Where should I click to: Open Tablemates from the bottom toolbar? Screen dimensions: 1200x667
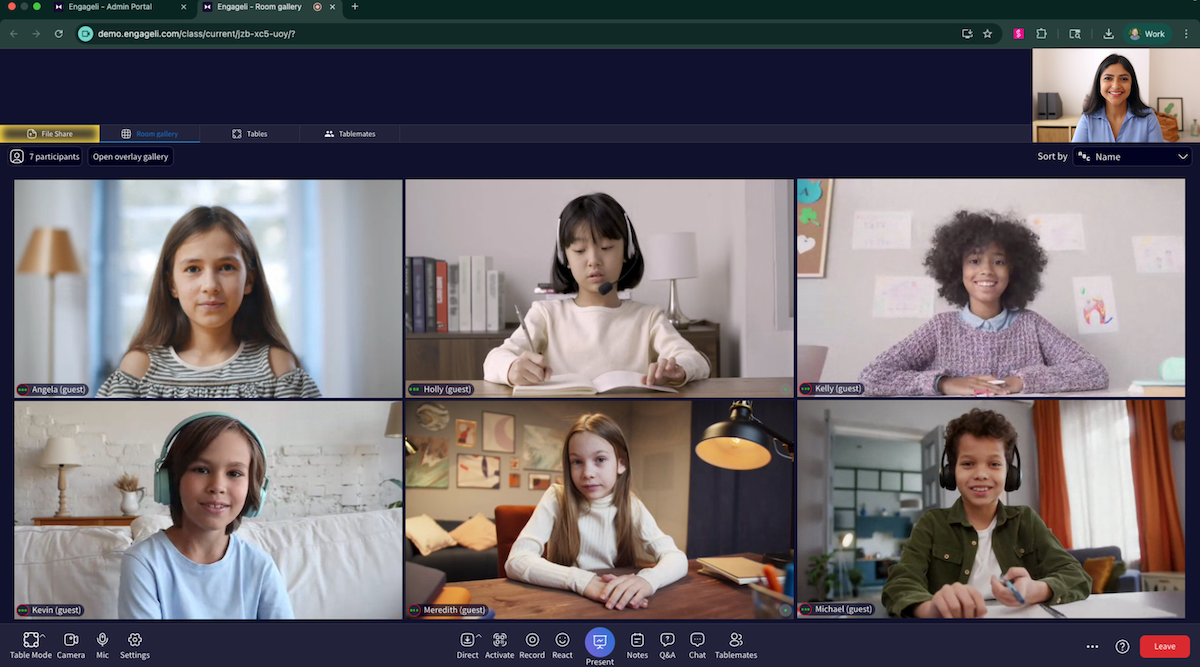tap(736, 640)
